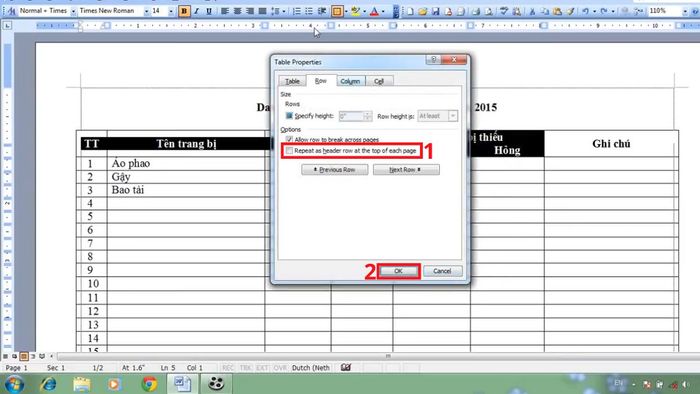Toggle Italic formatting in the toolbar
700x394 pixels.
[196, 11]
